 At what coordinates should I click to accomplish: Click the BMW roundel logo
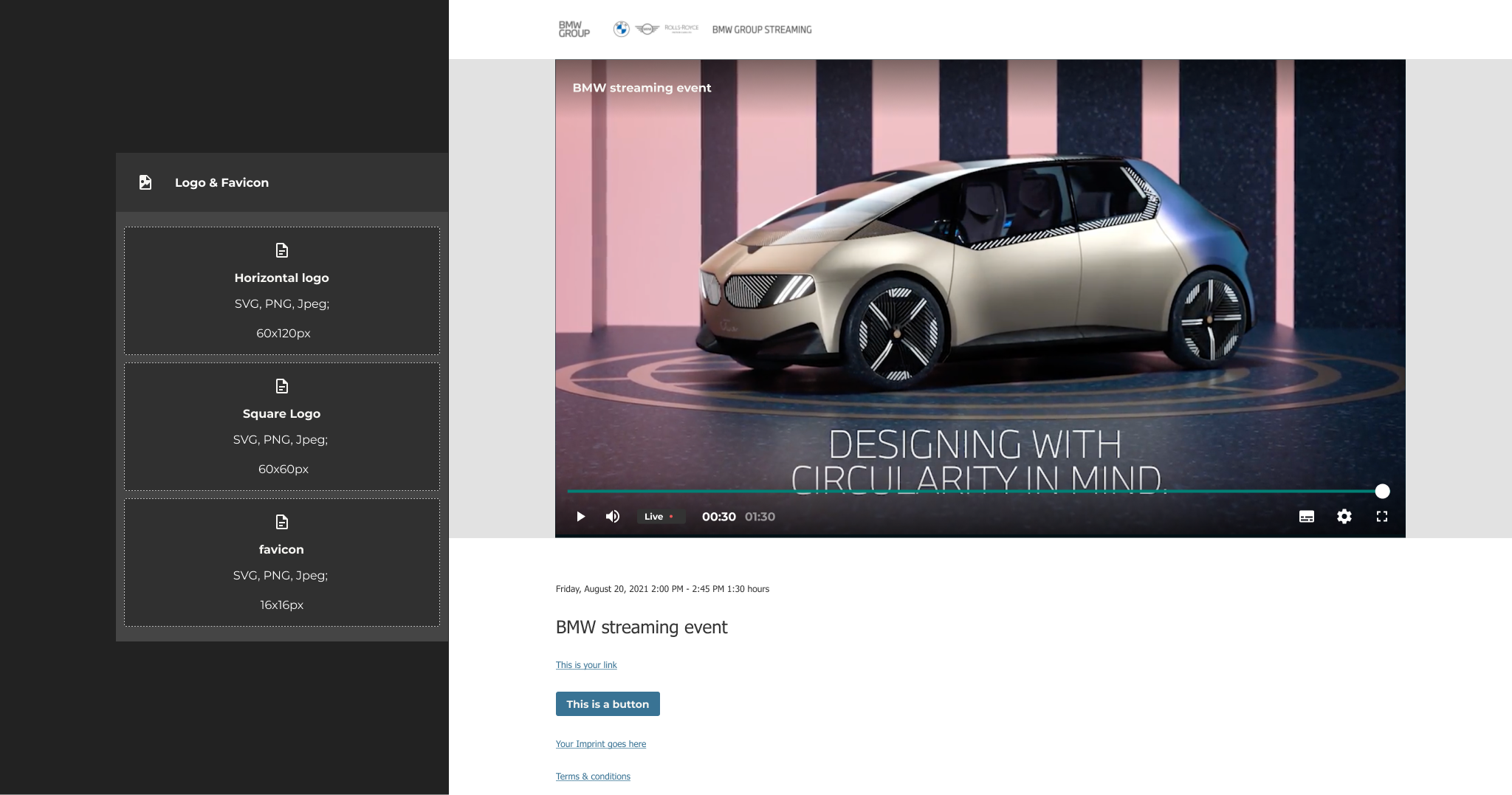[622, 30]
